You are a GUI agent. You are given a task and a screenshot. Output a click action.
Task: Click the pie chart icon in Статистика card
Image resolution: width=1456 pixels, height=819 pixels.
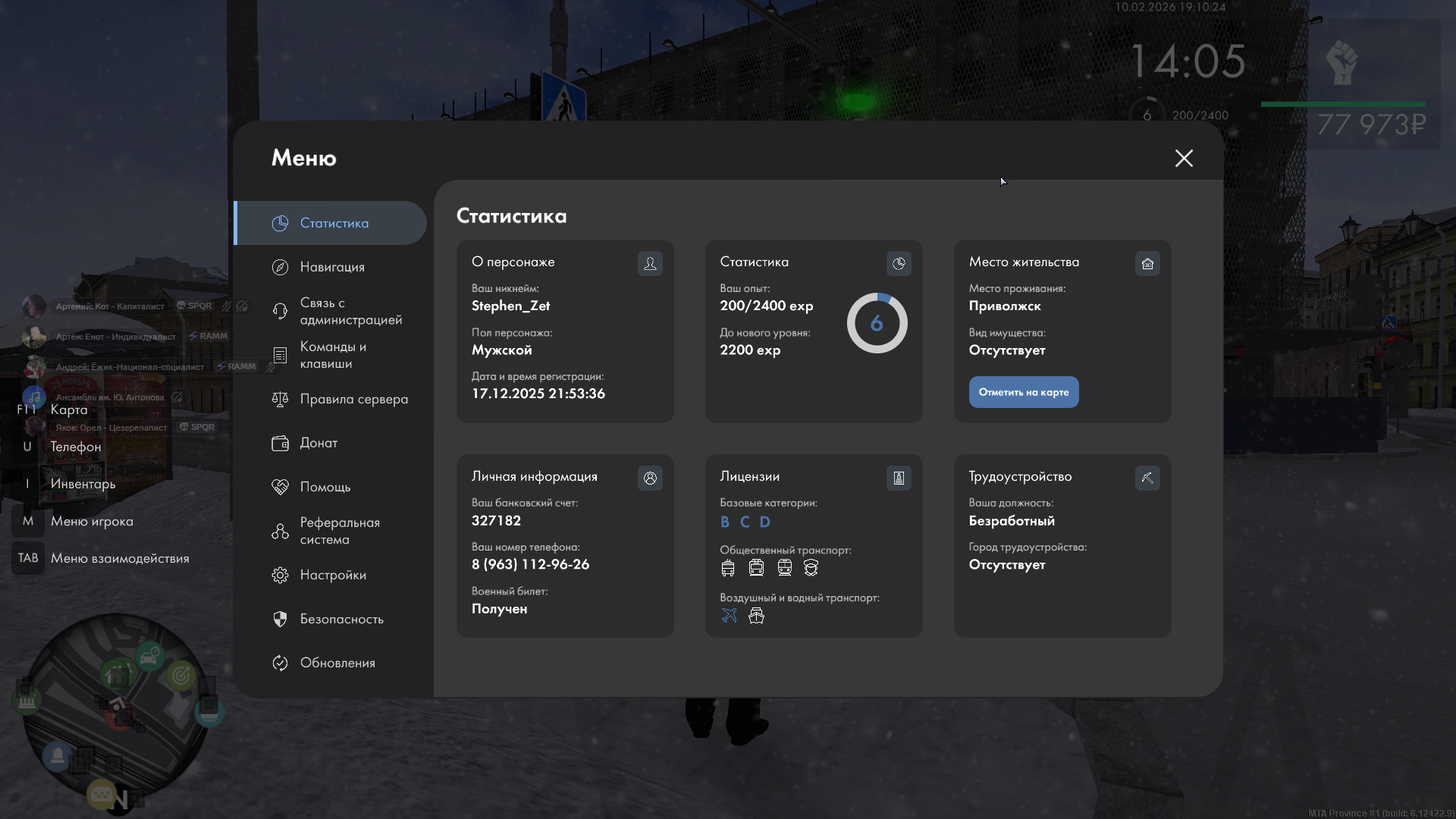tap(899, 263)
